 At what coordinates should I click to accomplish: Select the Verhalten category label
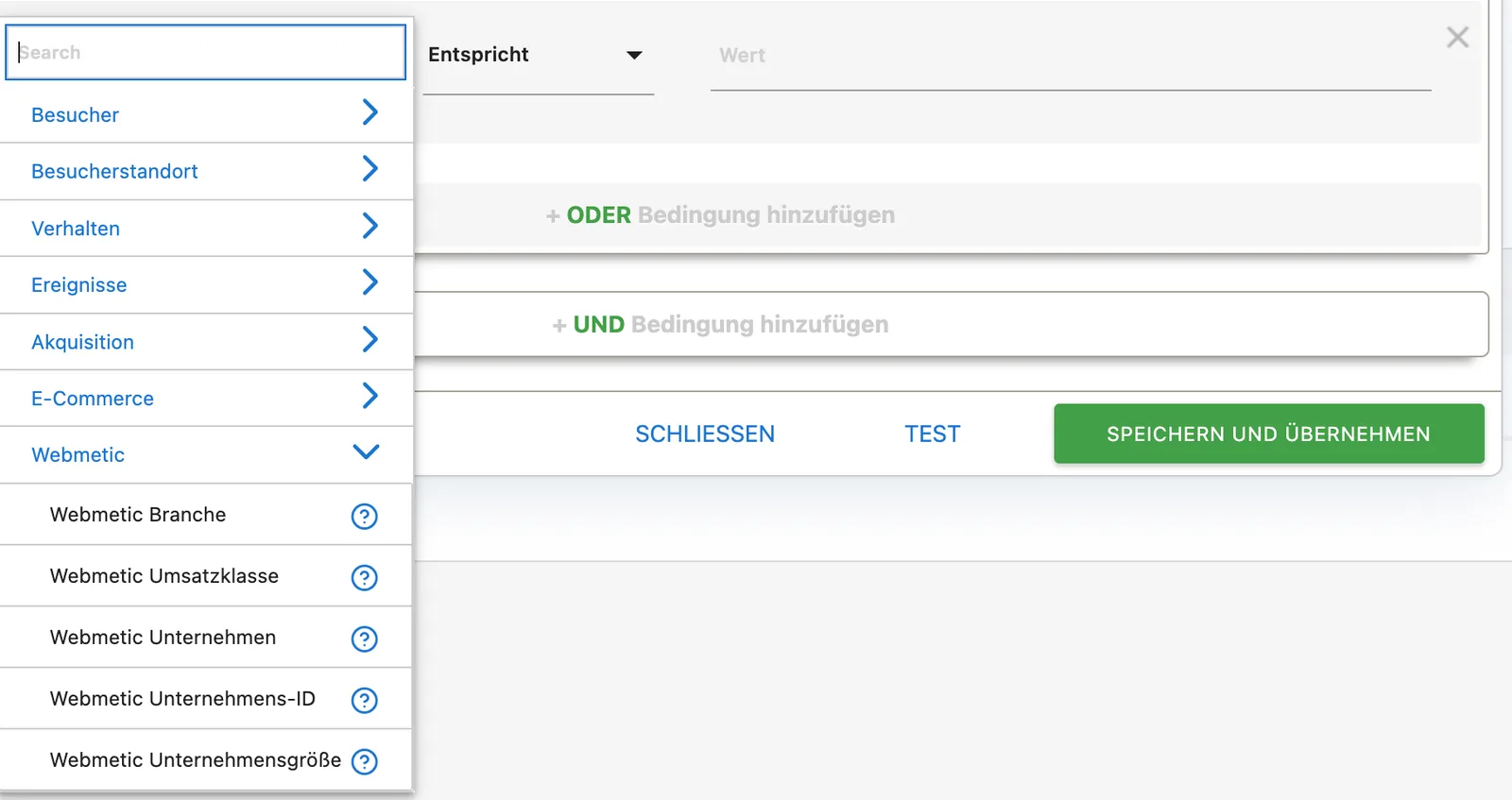76,229
